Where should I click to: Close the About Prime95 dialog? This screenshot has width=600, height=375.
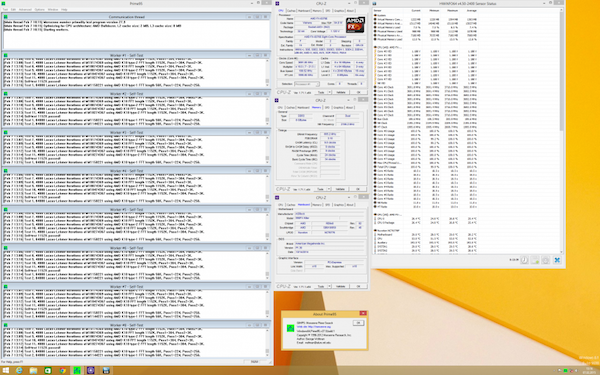(363, 313)
